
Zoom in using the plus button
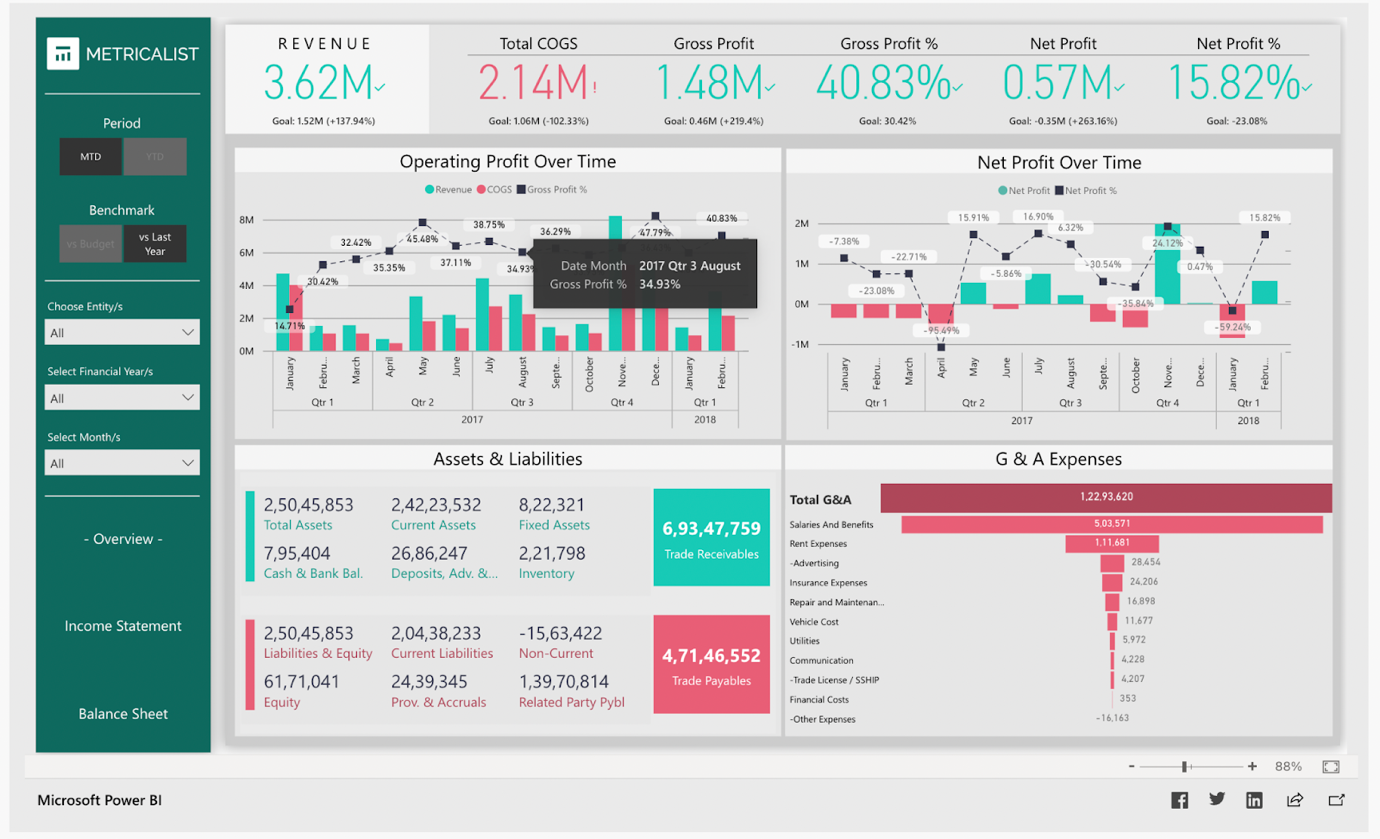(1252, 766)
